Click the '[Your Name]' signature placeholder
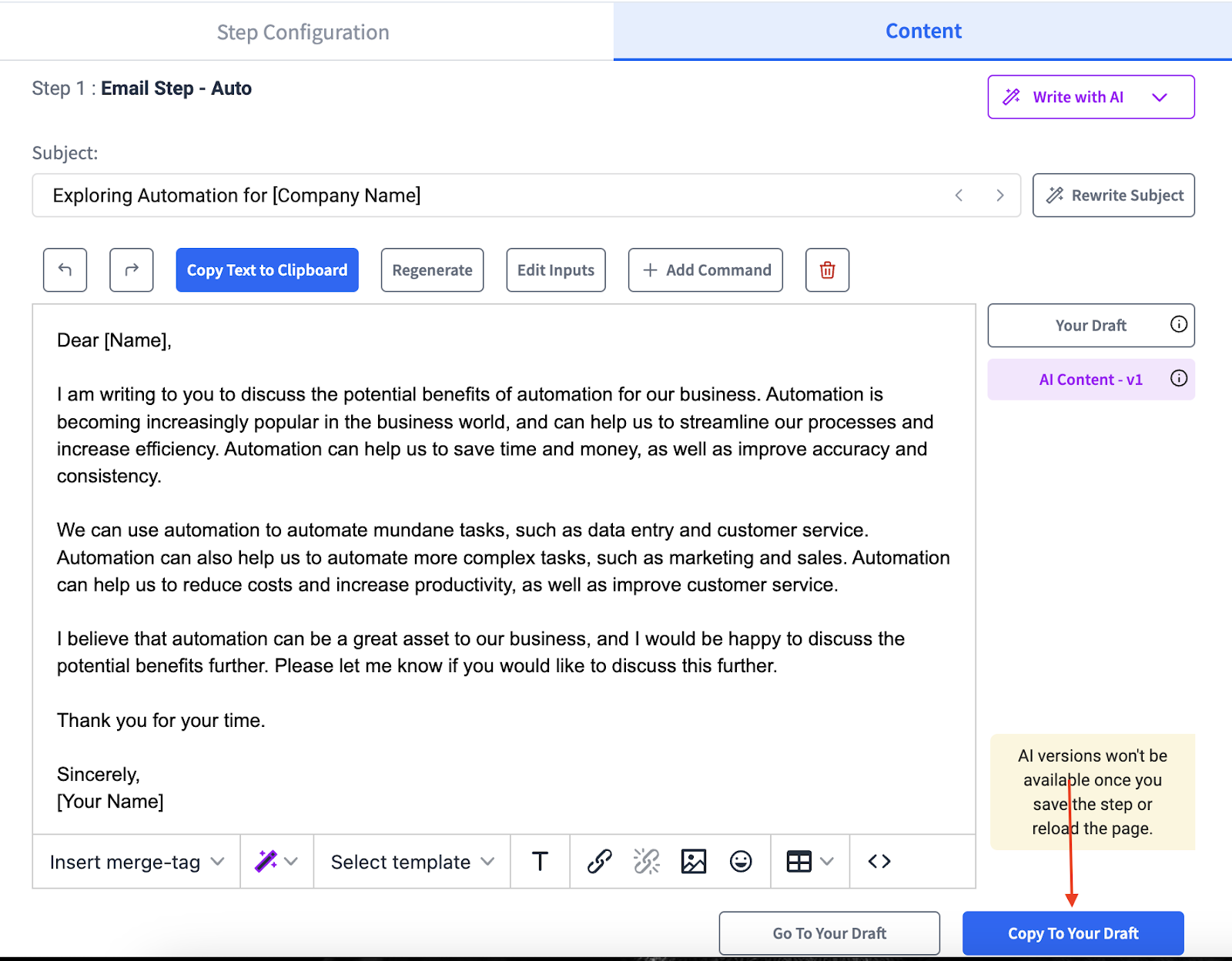The width and height of the screenshot is (1232, 961). point(110,802)
